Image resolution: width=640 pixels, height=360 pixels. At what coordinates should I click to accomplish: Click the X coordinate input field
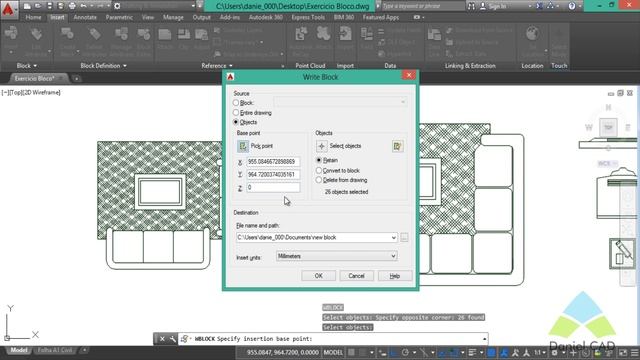tap(273, 162)
